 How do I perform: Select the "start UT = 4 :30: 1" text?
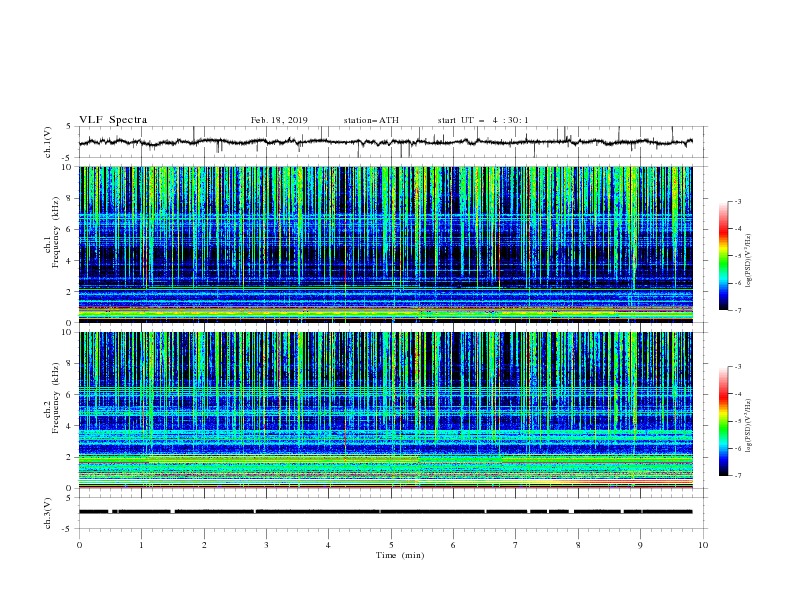point(483,120)
